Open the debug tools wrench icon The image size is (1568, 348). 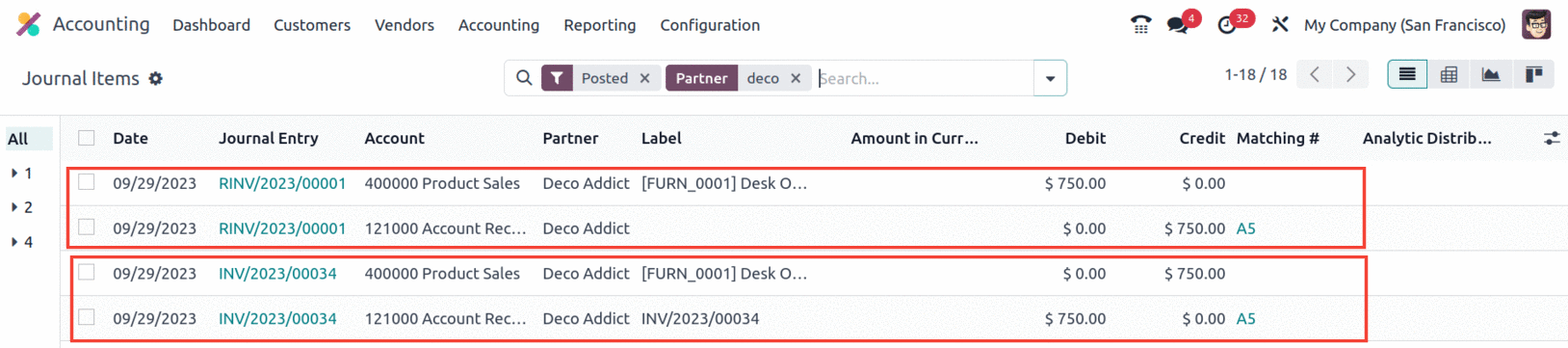(x=1280, y=25)
